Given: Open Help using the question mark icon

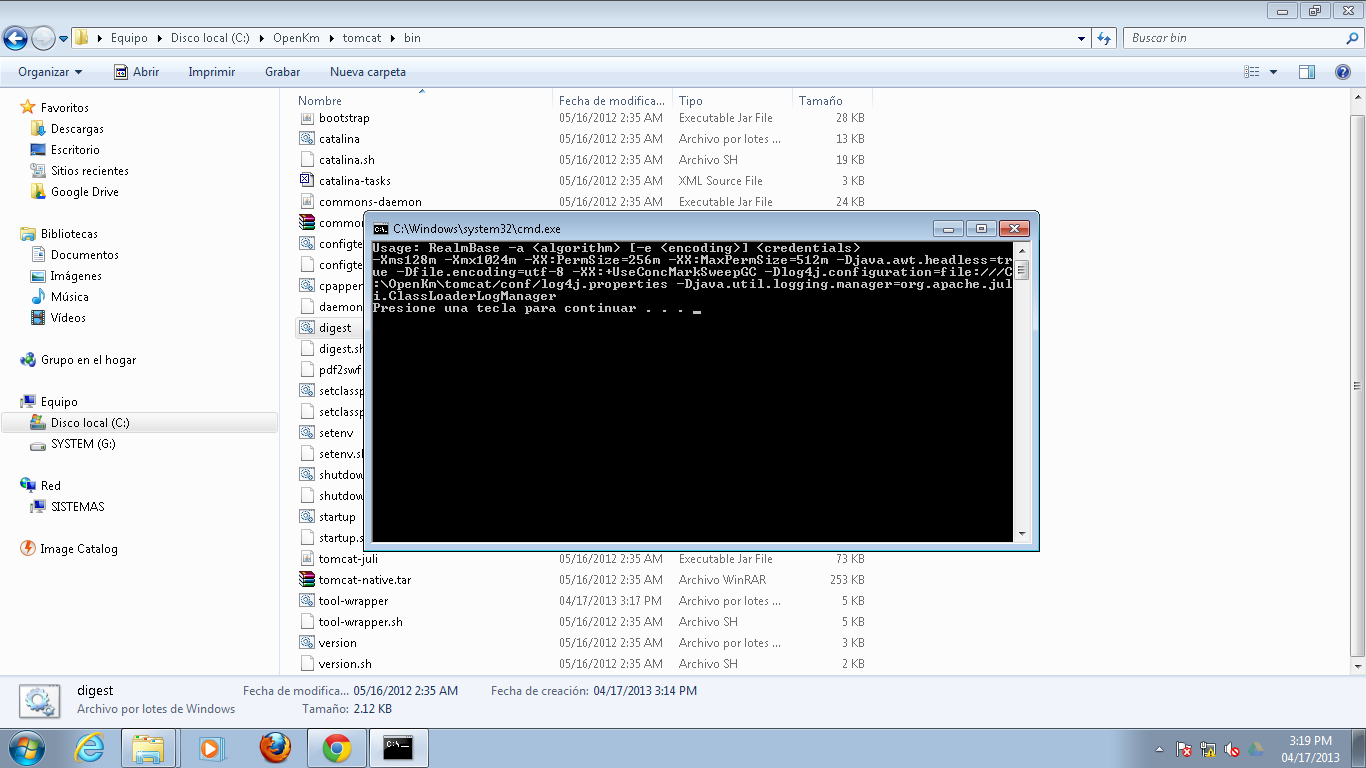Looking at the screenshot, I should [x=1345, y=71].
